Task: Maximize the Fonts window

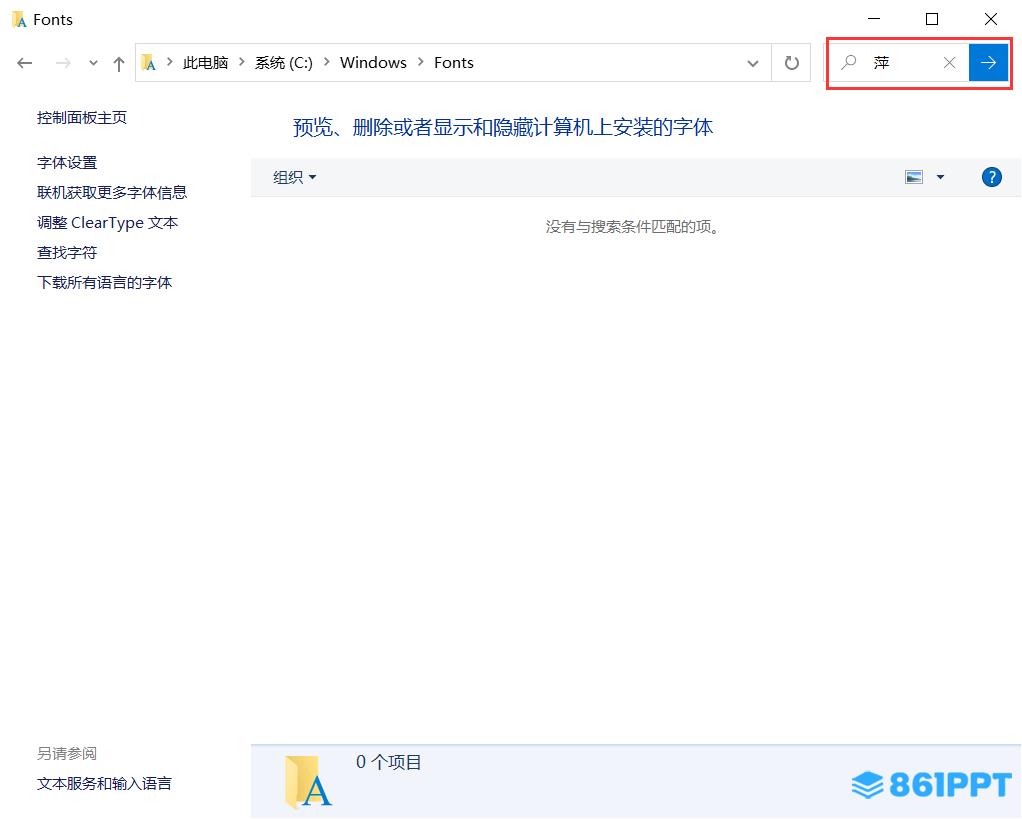Action: 932,19
